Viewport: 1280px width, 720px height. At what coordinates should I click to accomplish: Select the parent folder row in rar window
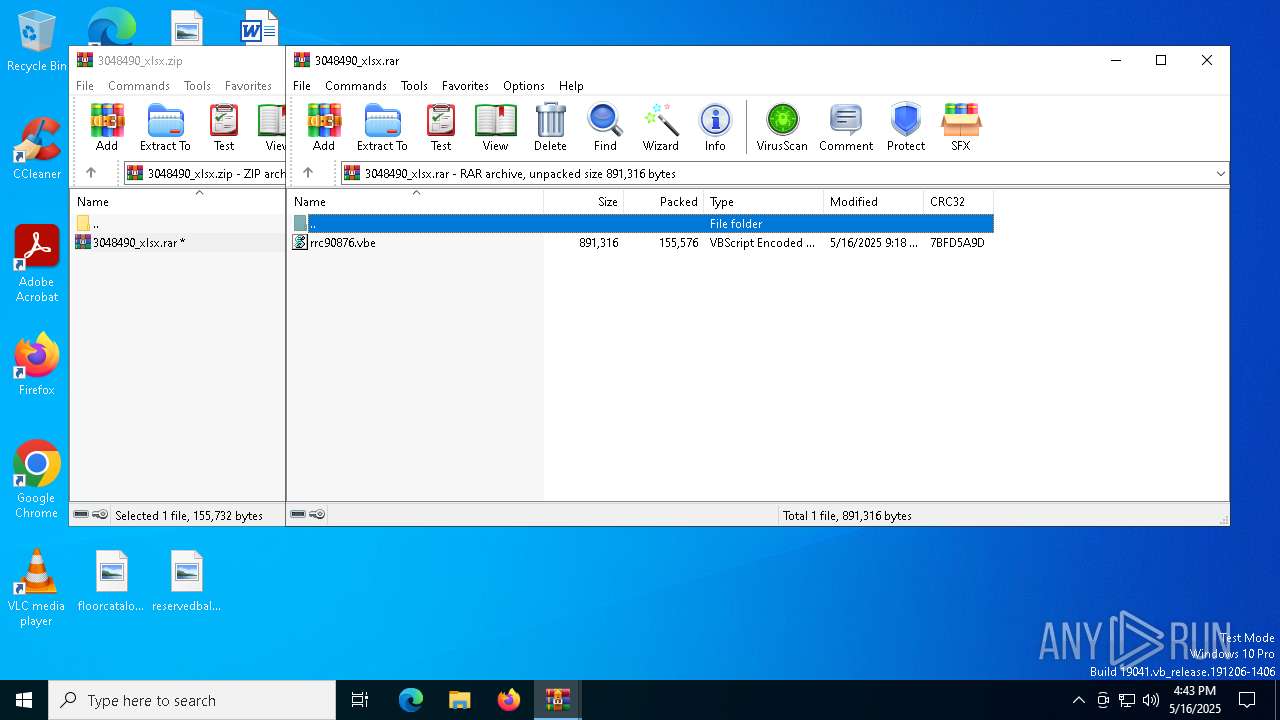click(x=642, y=224)
